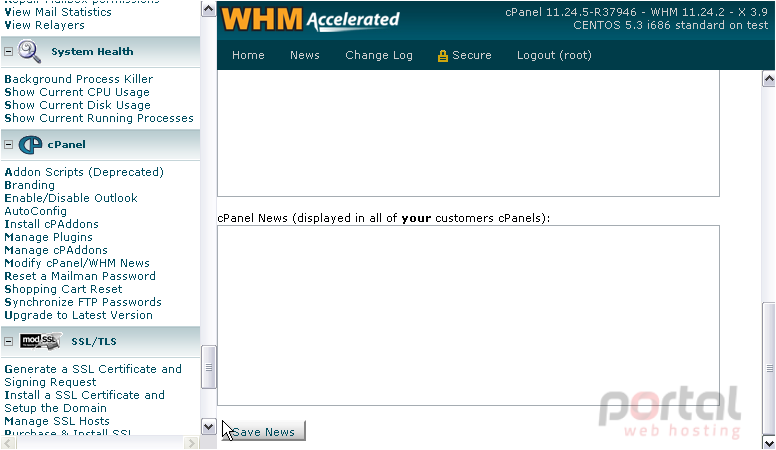Select Secure in the top navigation
The image size is (776, 450).
click(472, 55)
